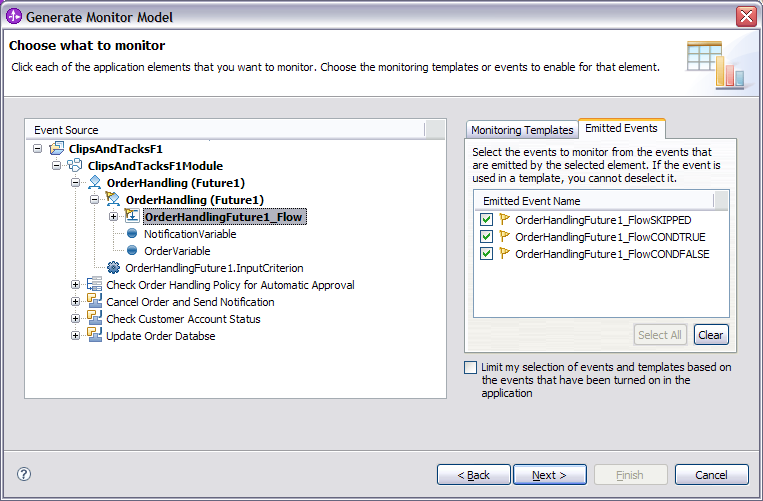
Task: Click the flag icon beside OrderHandlingFuture1_FlowCONDTRUE
Action: (504, 236)
